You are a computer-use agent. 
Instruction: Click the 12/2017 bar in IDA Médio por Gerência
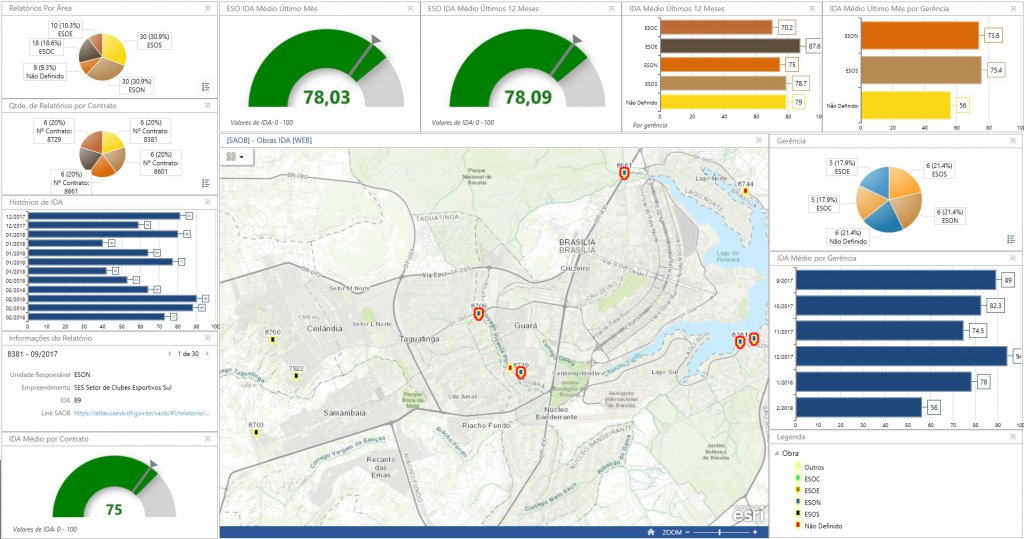pos(902,357)
